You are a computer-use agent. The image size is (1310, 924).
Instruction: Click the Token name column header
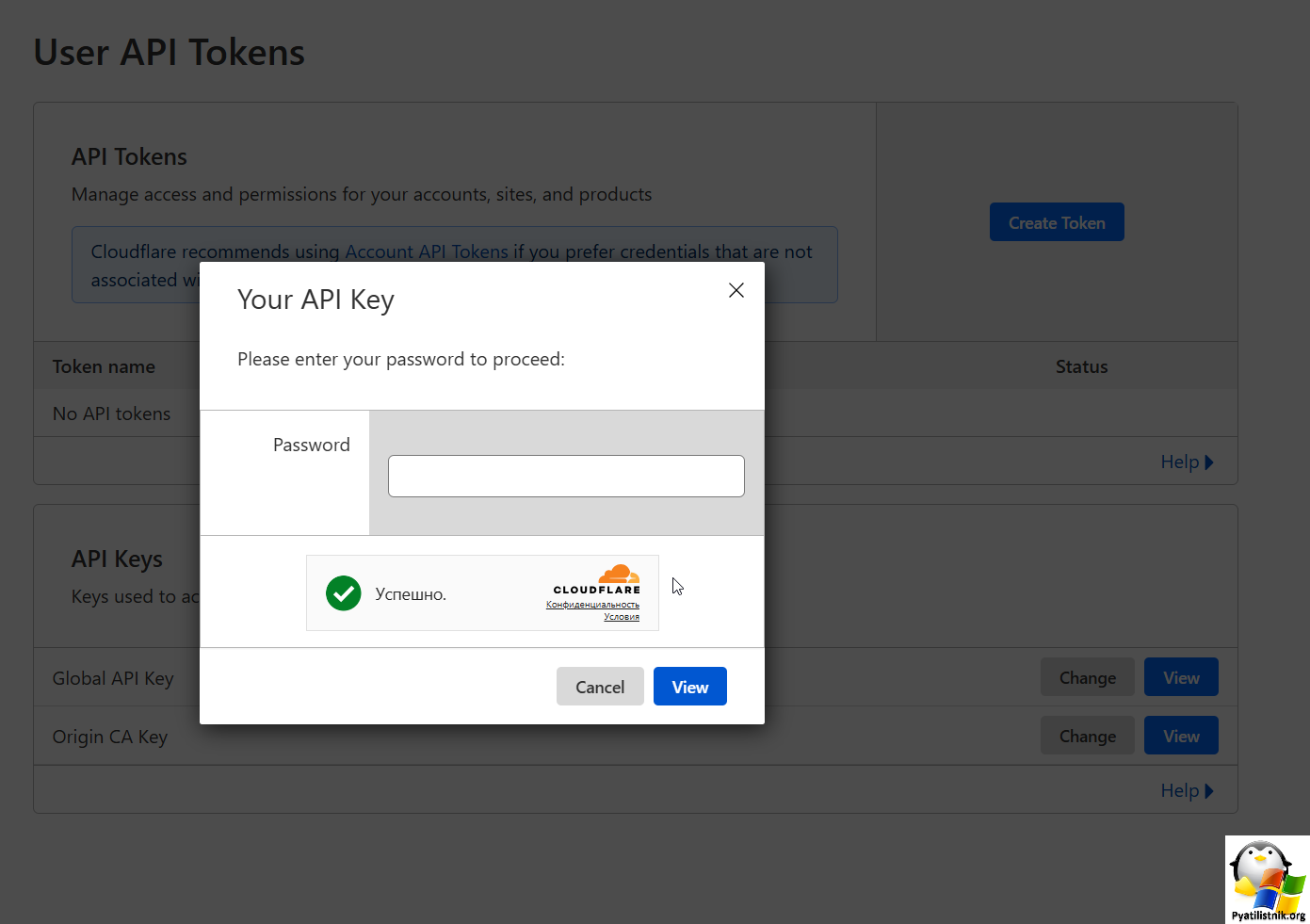point(104,366)
